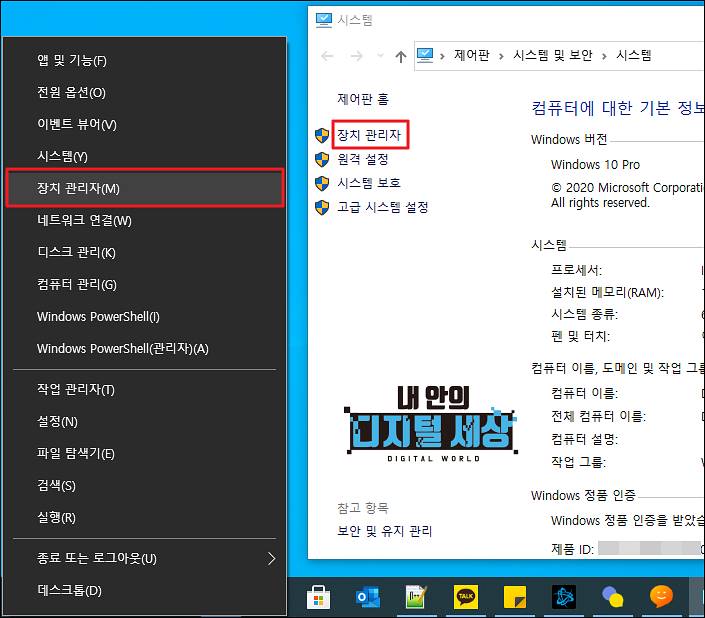Open 원격 설정 link
This screenshot has width=705, height=618.
click(x=363, y=159)
